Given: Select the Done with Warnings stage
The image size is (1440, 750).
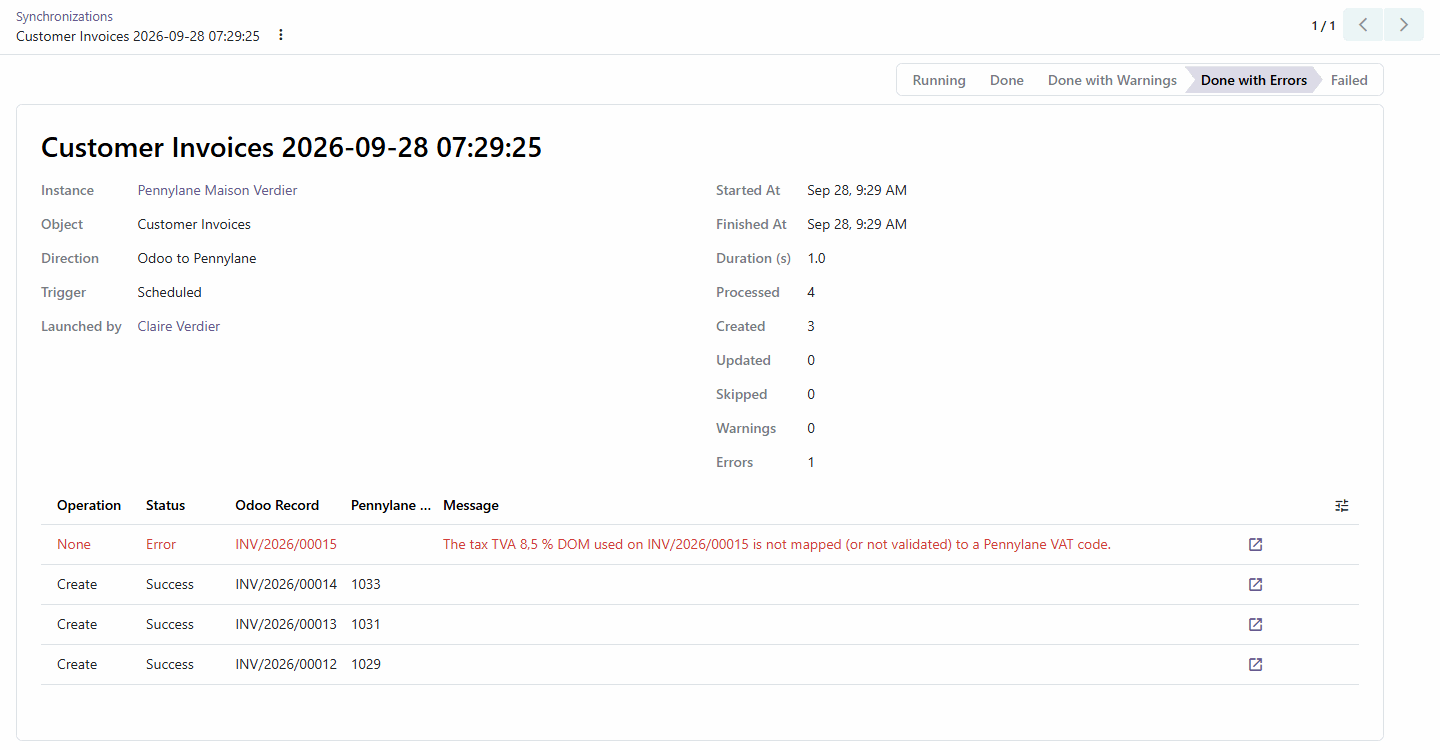Looking at the screenshot, I should pyautogui.click(x=1112, y=80).
